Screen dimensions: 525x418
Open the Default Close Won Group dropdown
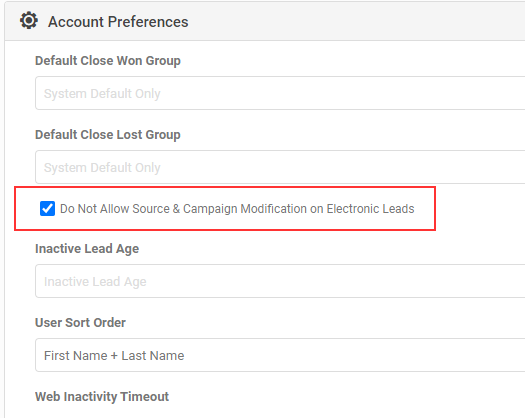point(280,93)
